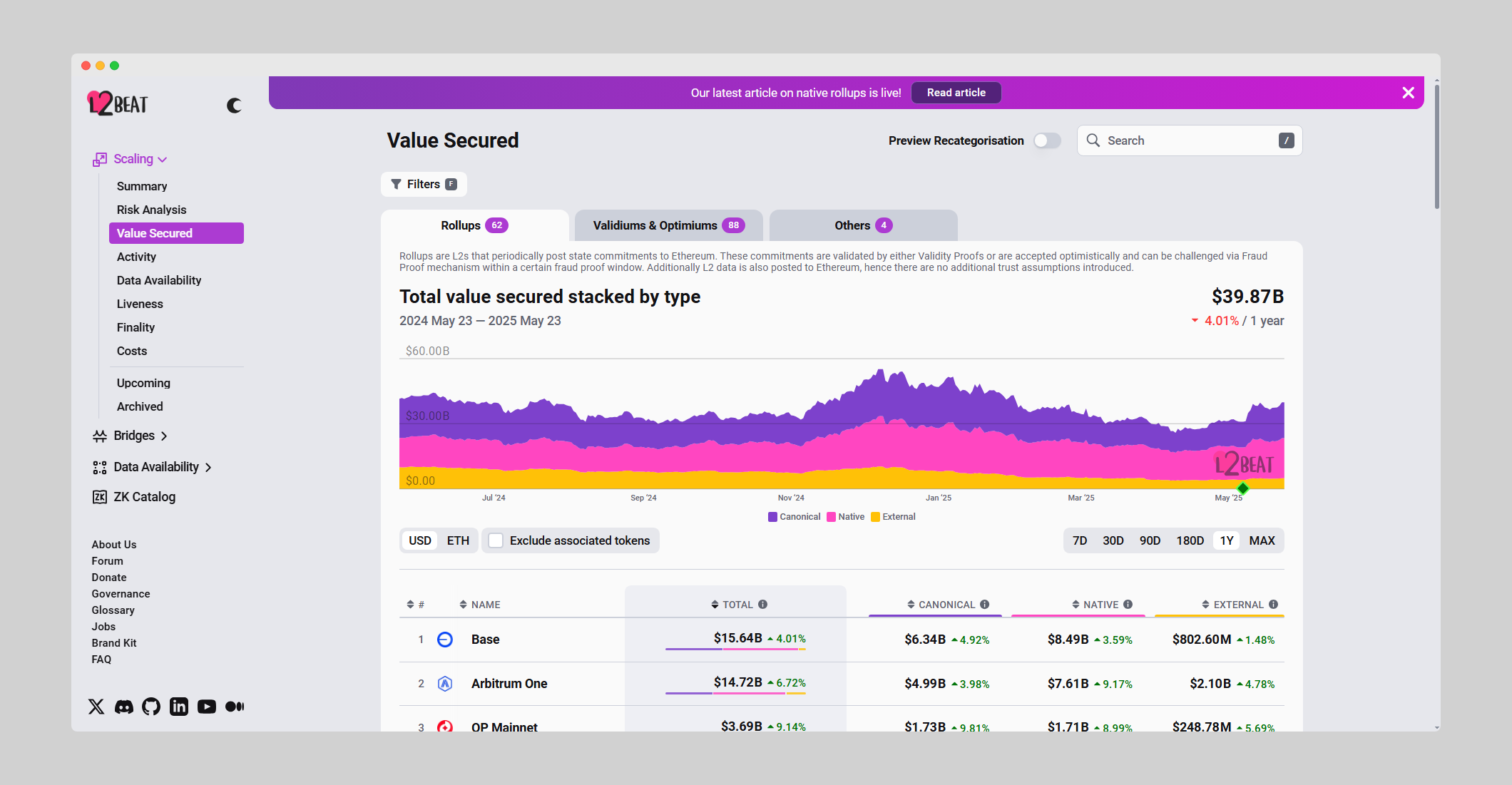Click the Search input field
The image size is (1512, 785).
coord(1187,140)
